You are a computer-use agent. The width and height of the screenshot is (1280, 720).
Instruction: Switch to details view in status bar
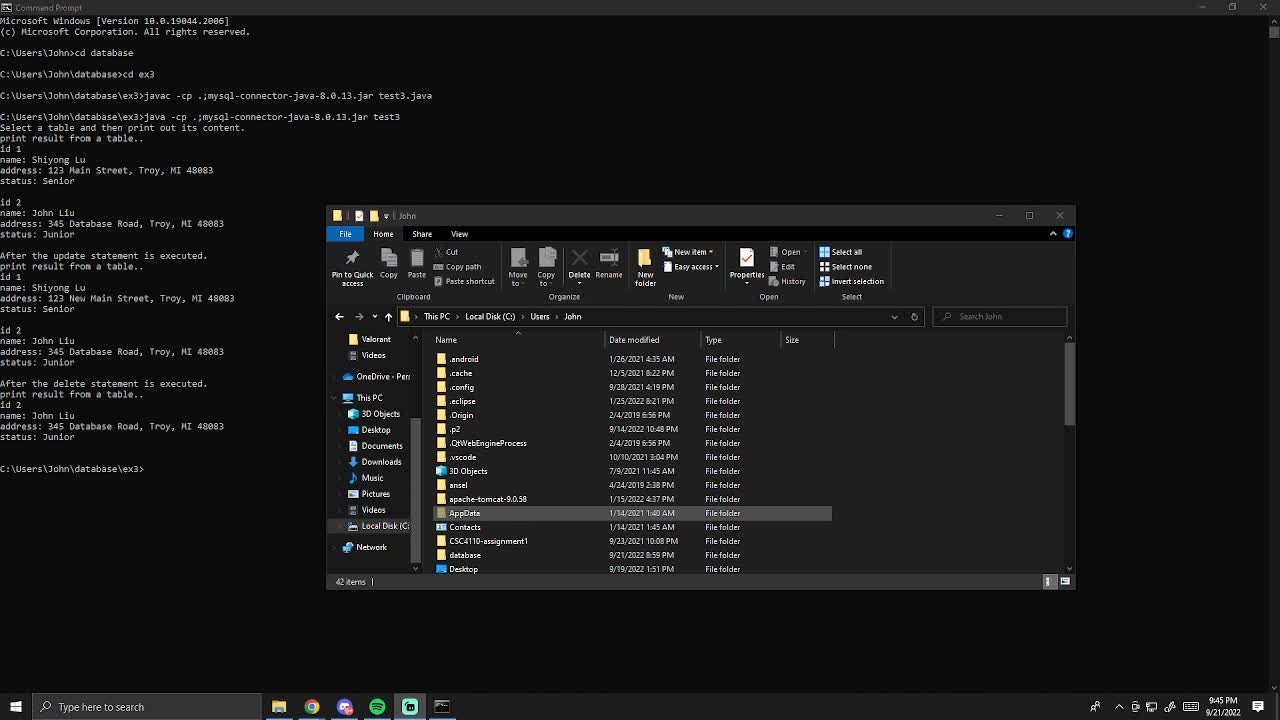point(1049,582)
